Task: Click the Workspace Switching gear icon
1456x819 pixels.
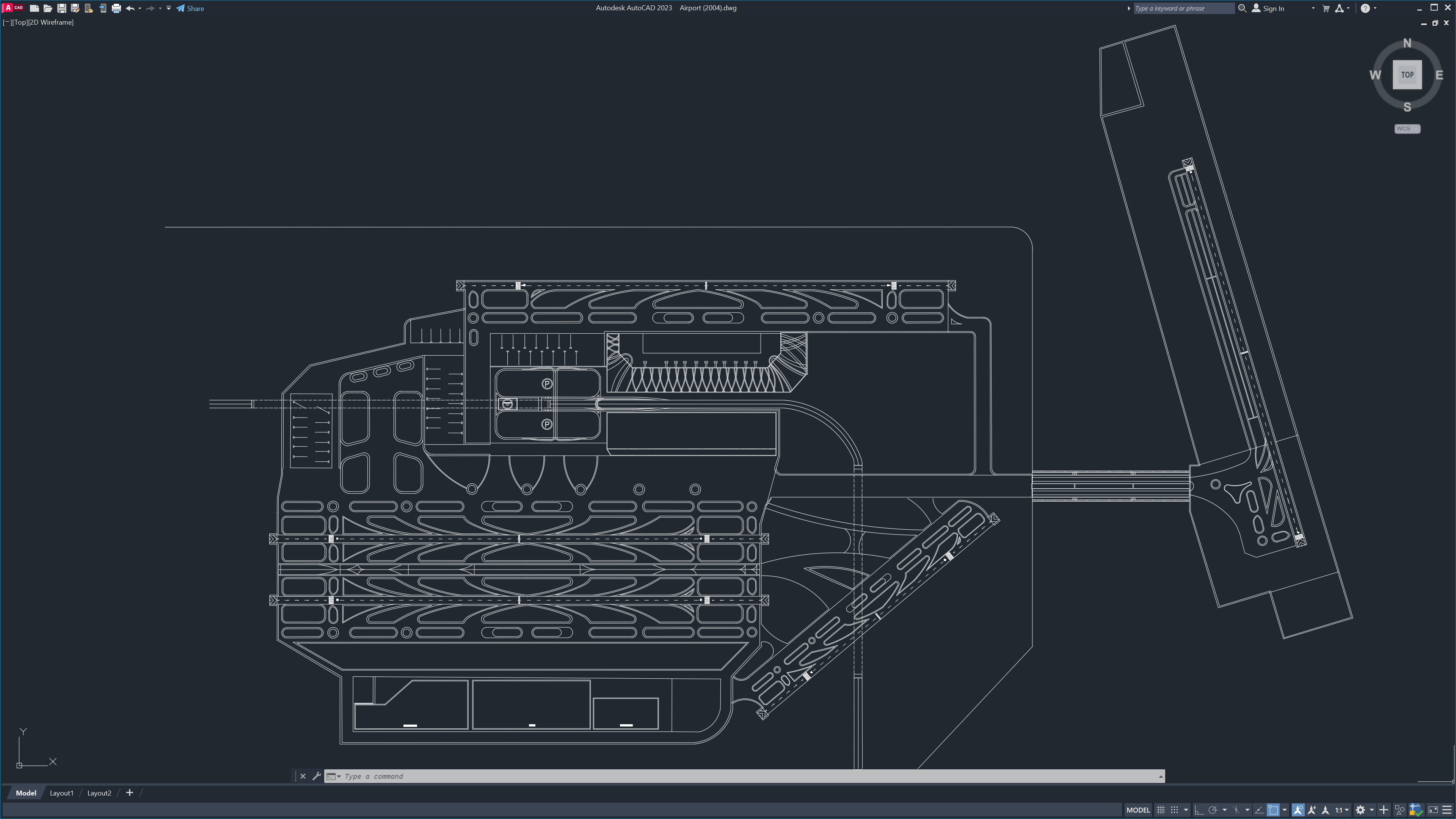Action: (x=1360, y=810)
